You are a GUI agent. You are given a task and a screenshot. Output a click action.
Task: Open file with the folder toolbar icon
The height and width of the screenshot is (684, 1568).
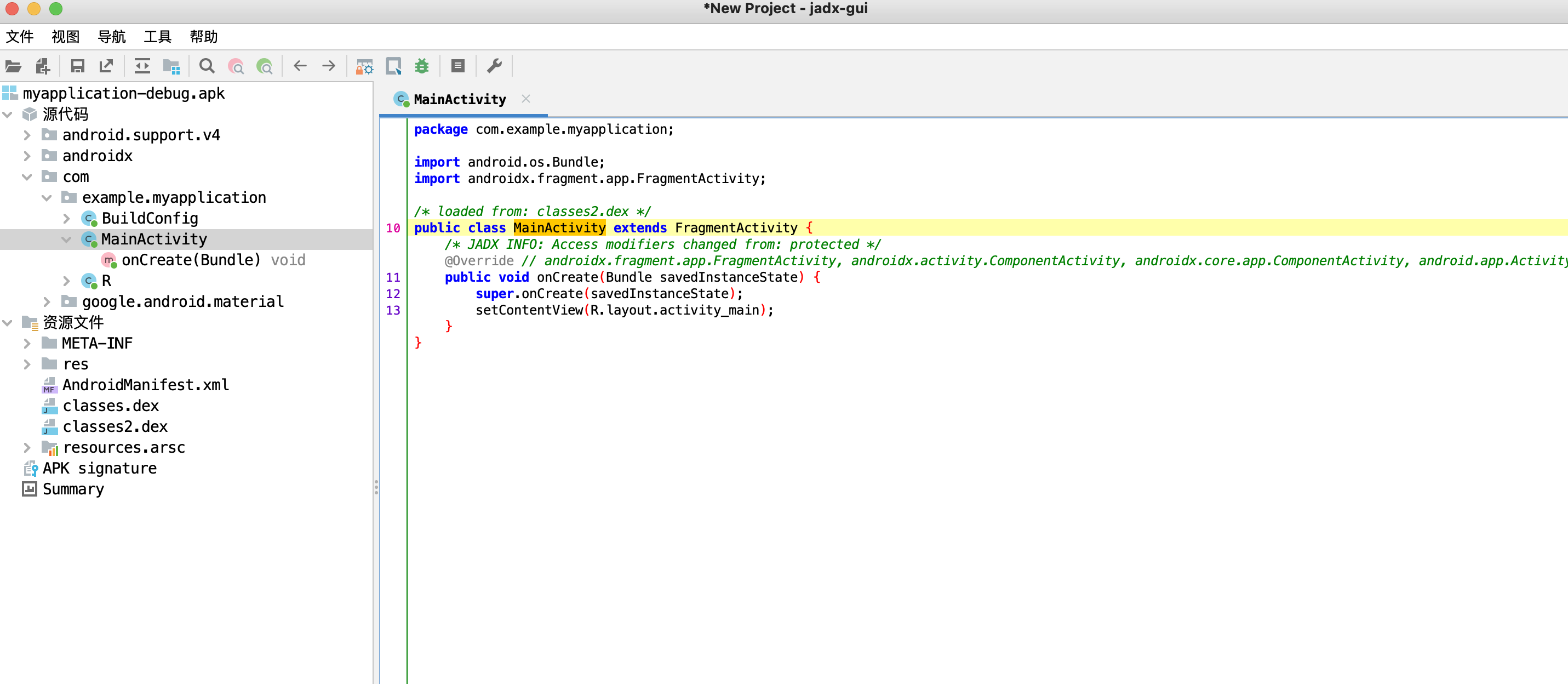click(x=13, y=66)
